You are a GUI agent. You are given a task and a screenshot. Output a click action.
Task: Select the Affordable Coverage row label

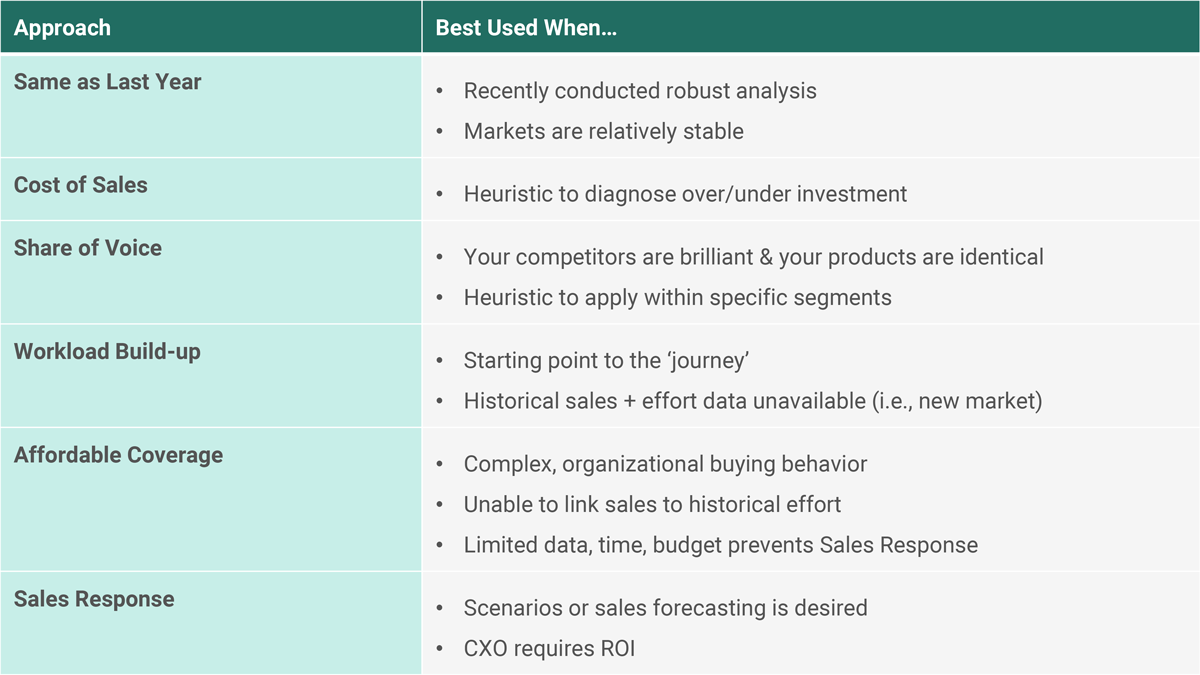[118, 455]
